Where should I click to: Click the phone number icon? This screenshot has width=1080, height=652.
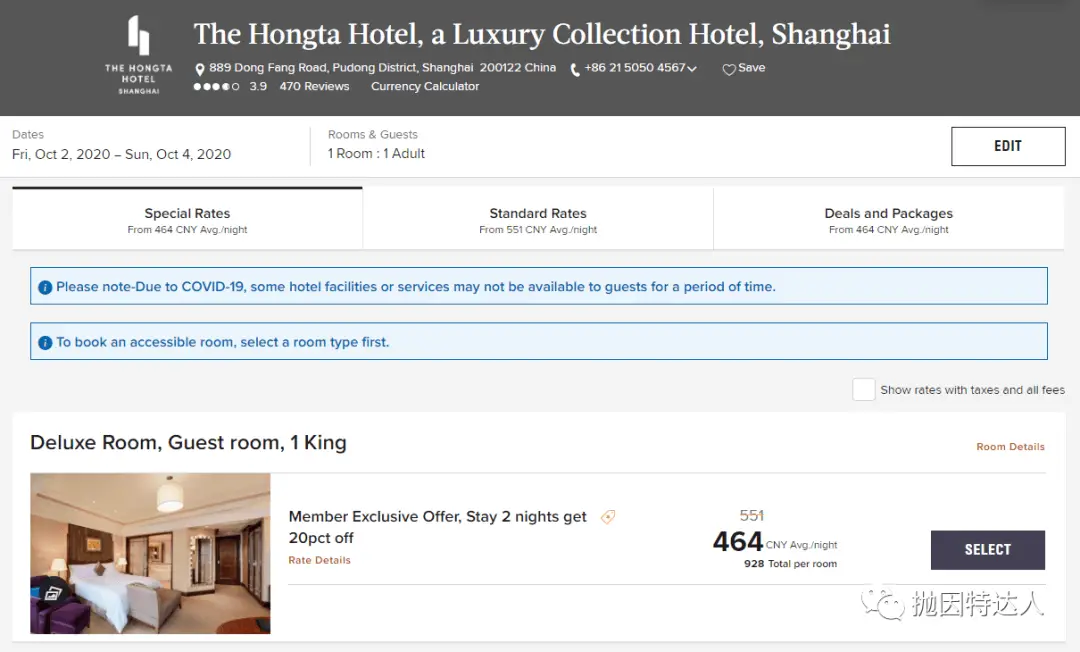[x=575, y=69]
